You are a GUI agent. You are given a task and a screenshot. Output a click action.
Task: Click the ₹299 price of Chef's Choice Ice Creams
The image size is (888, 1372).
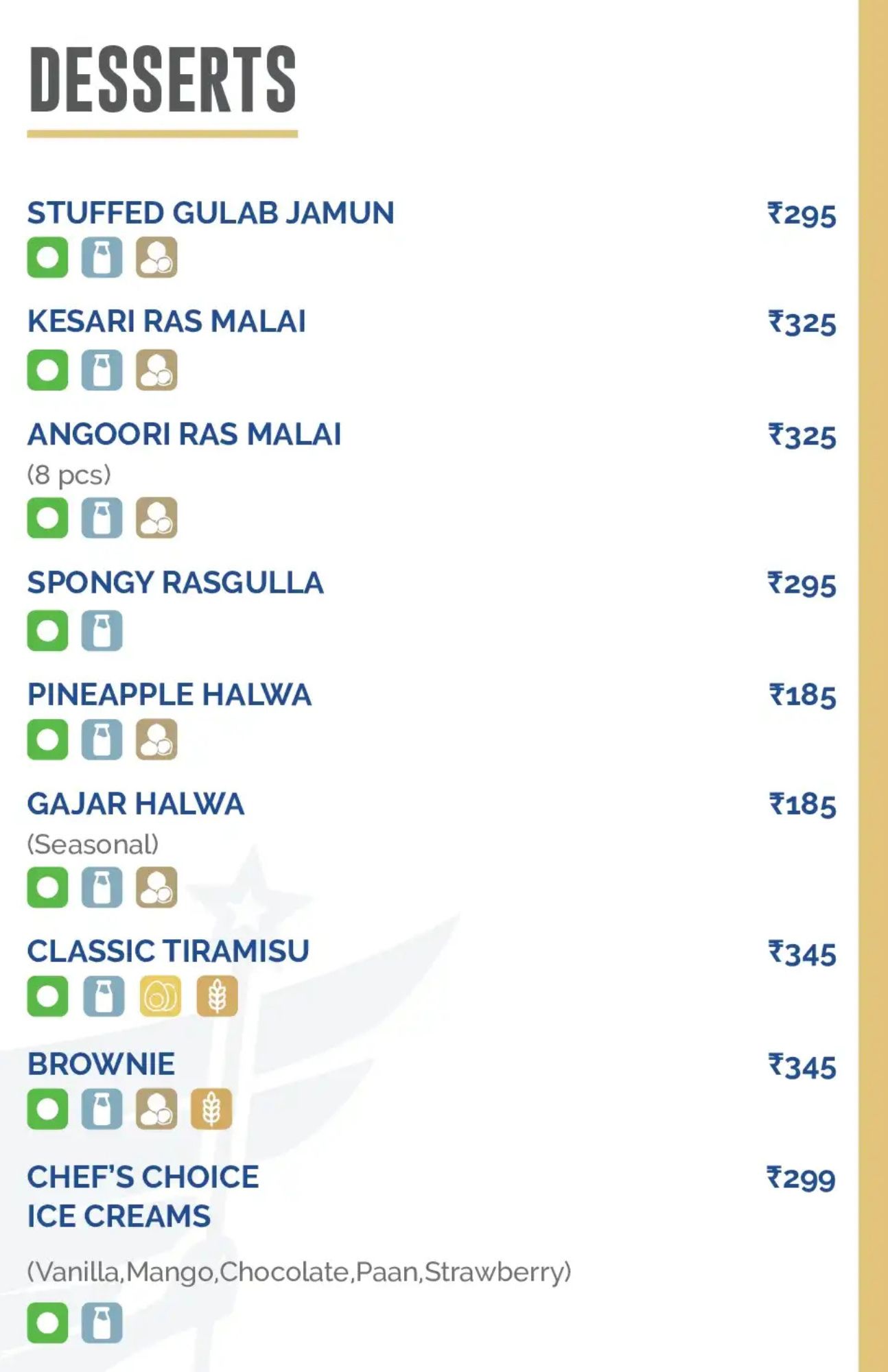point(801,1179)
